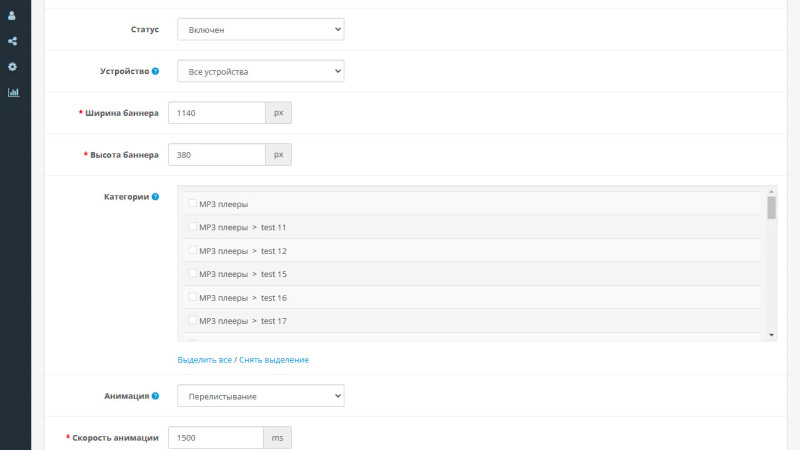Screen dimensions: 800x450
Task: Open the settings gear sidebar icon
Action: coord(12,67)
